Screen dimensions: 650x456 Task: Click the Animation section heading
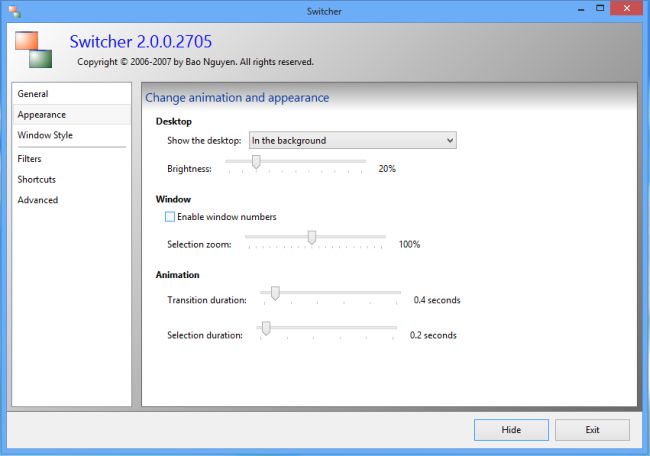(x=177, y=275)
